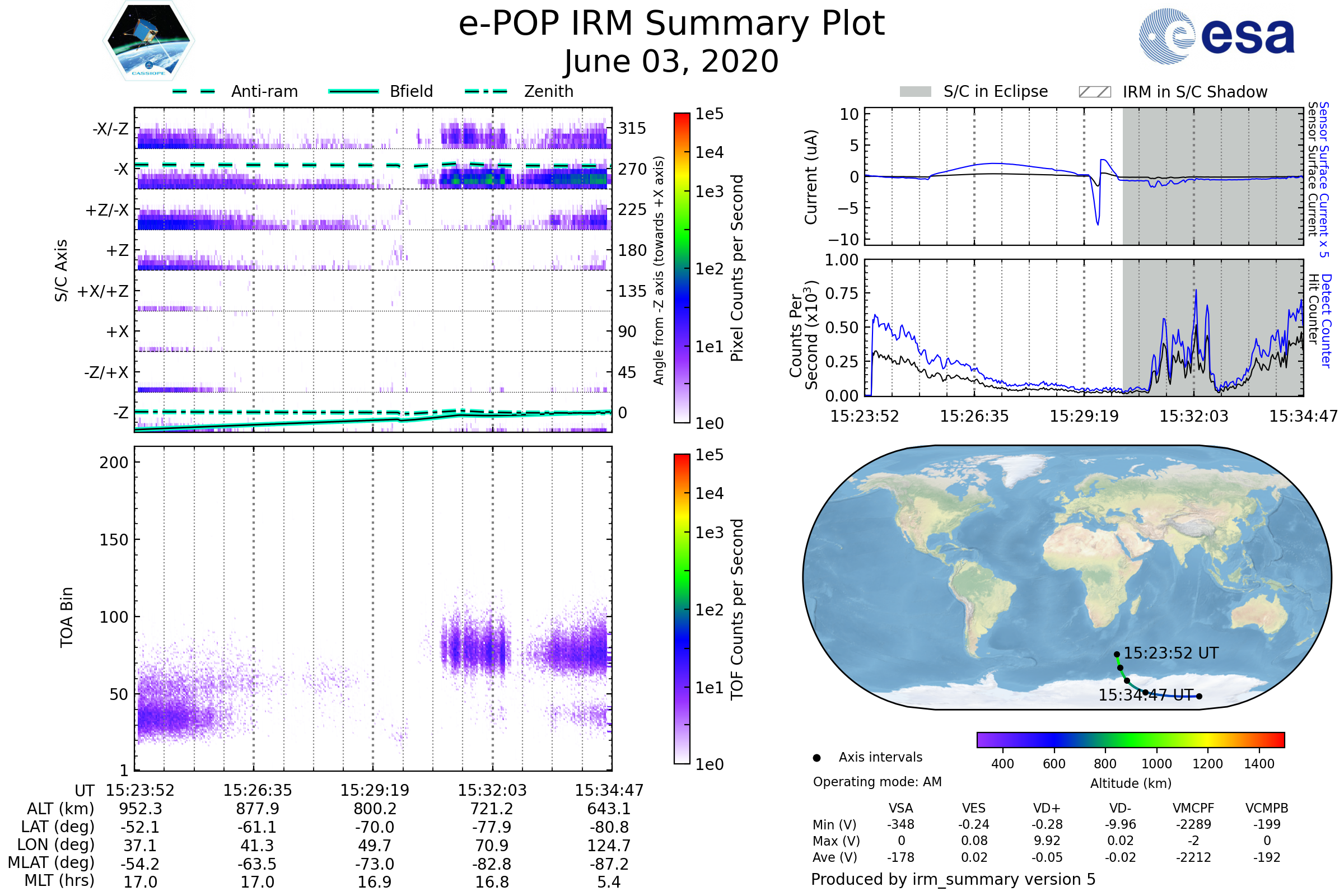Click the Zenith dash-dot legend line
This screenshot has width=1344, height=896.
(x=486, y=91)
